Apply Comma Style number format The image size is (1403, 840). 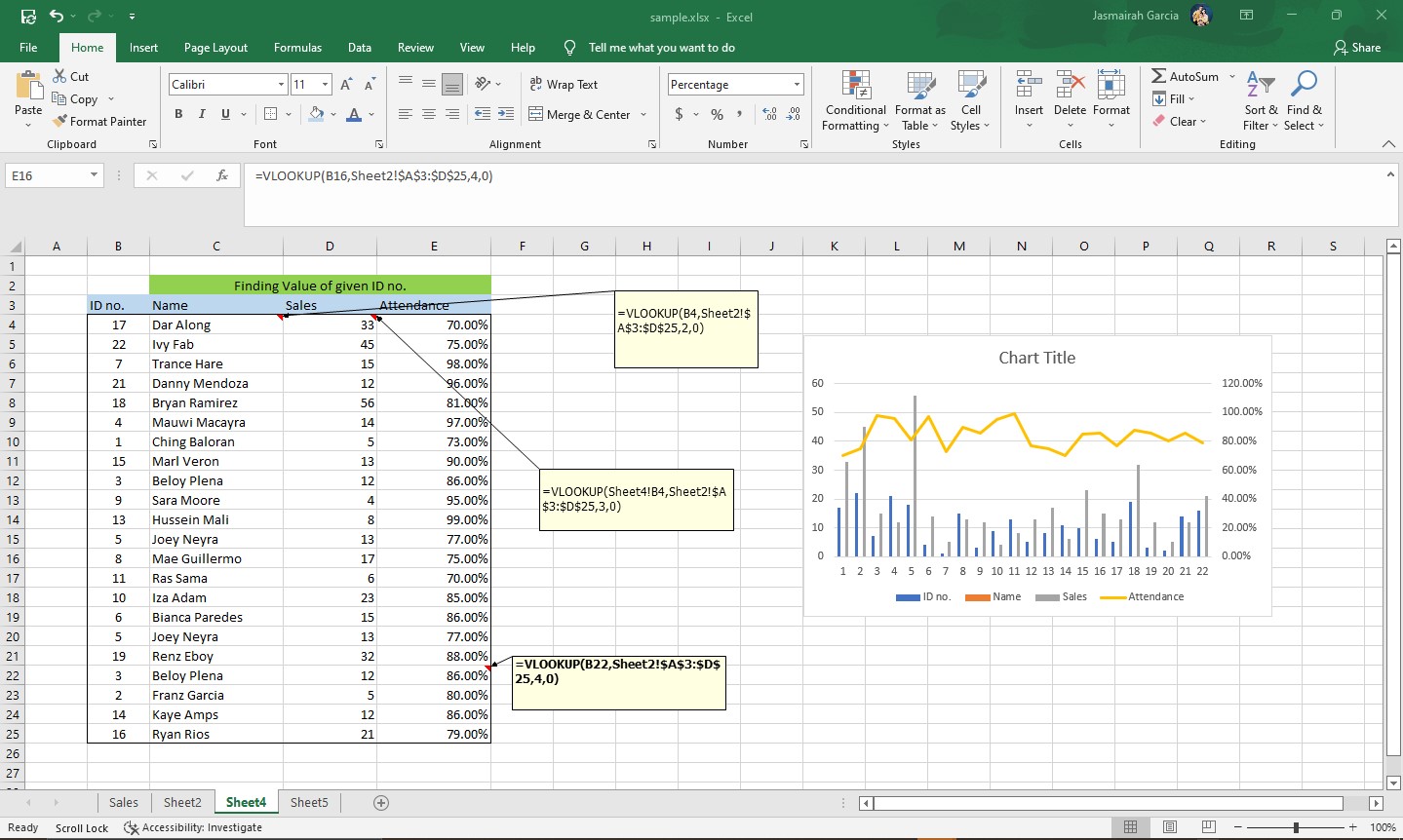[740, 114]
